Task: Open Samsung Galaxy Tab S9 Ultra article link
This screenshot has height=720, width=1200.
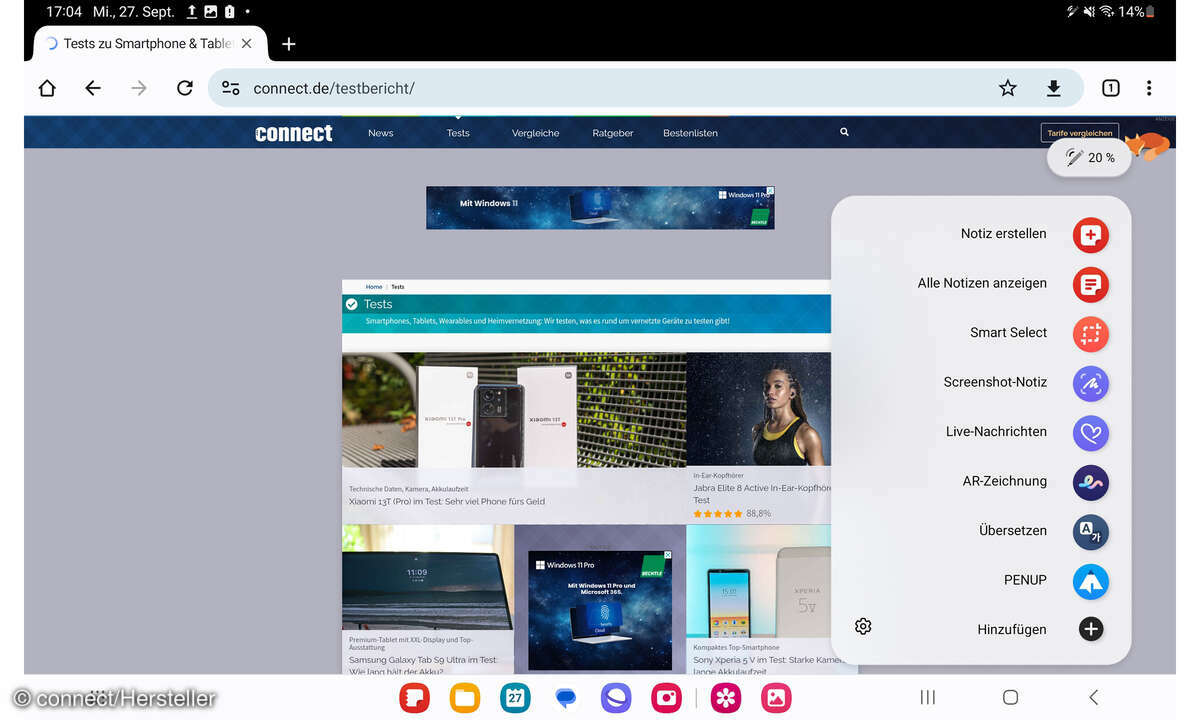Action: [423, 666]
